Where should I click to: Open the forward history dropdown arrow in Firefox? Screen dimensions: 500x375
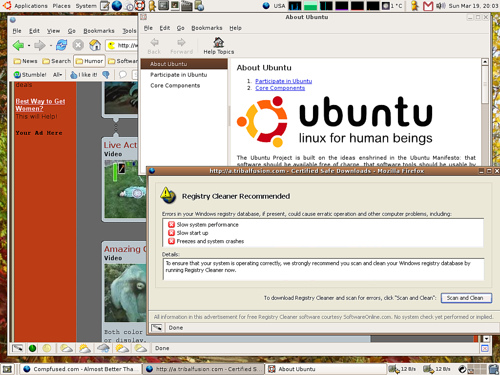pyautogui.click(x=51, y=45)
